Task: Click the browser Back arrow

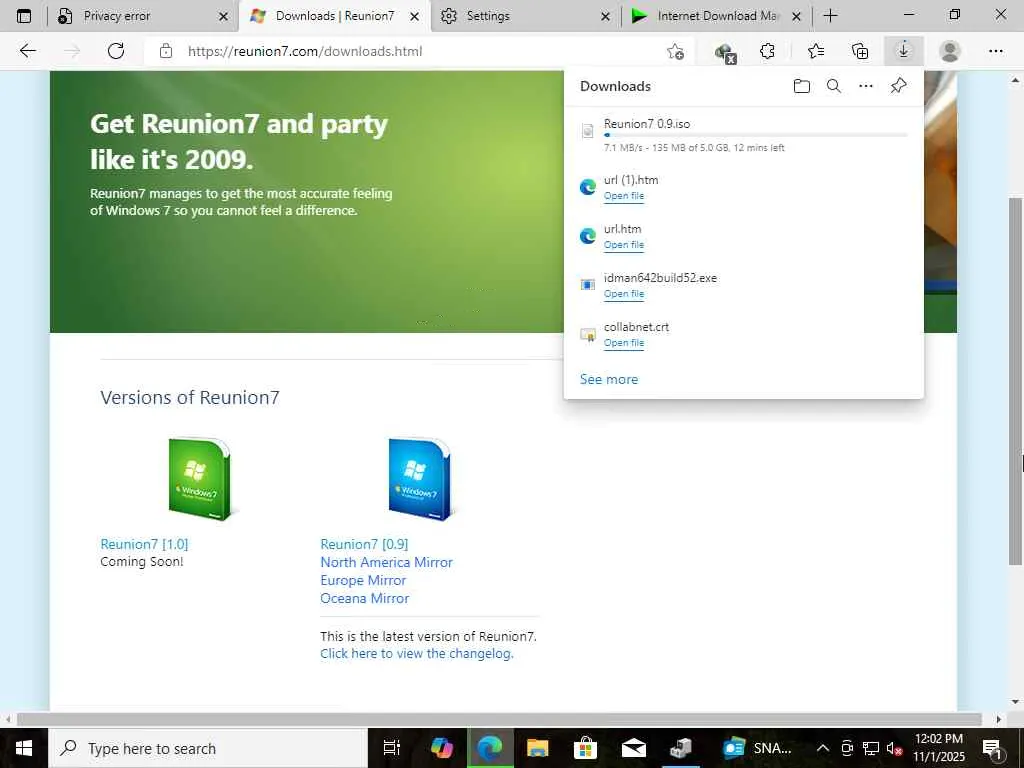Action: pos(27,51)
